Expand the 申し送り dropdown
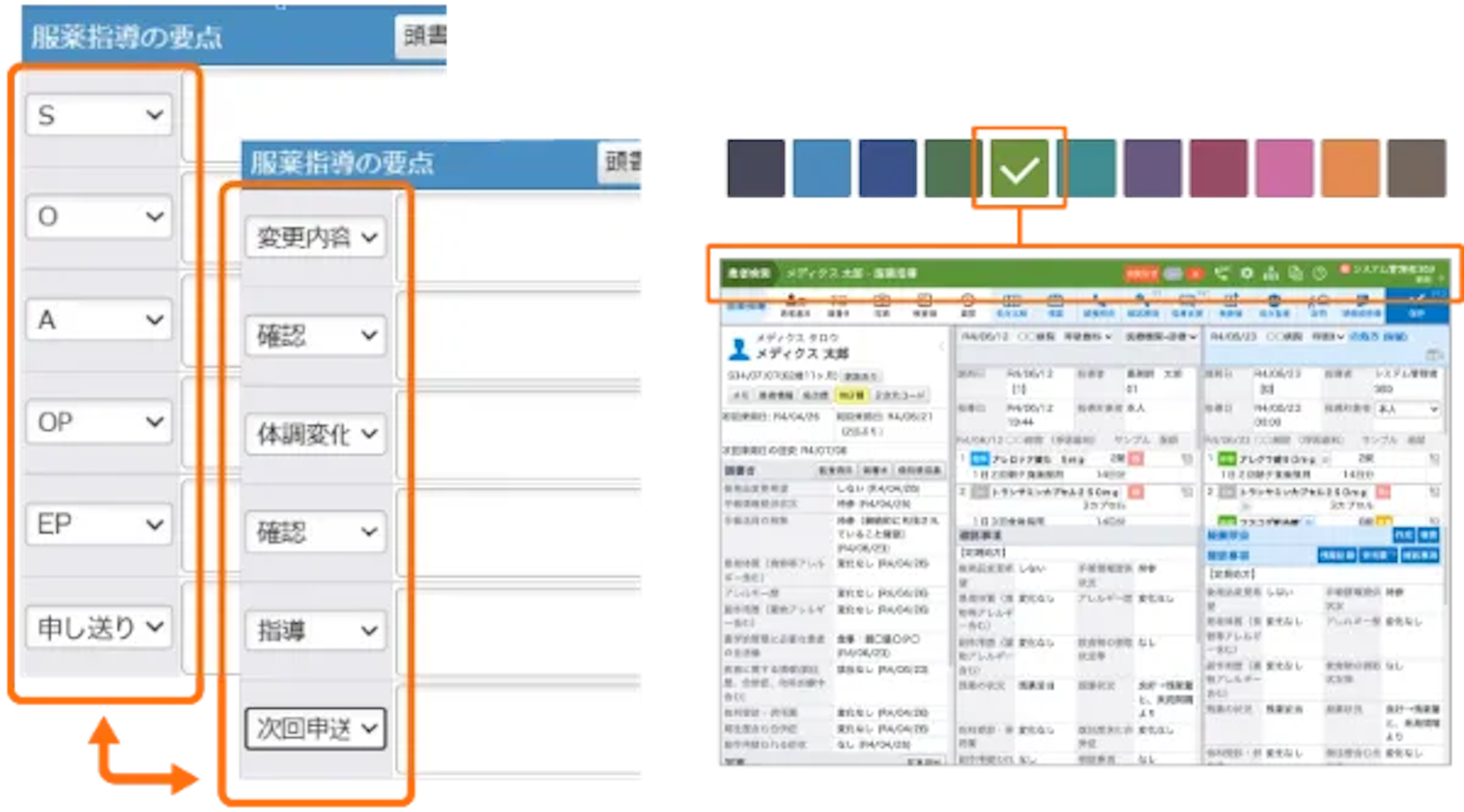This screenshot has width=1464, height=812. [x=99, y=627]
